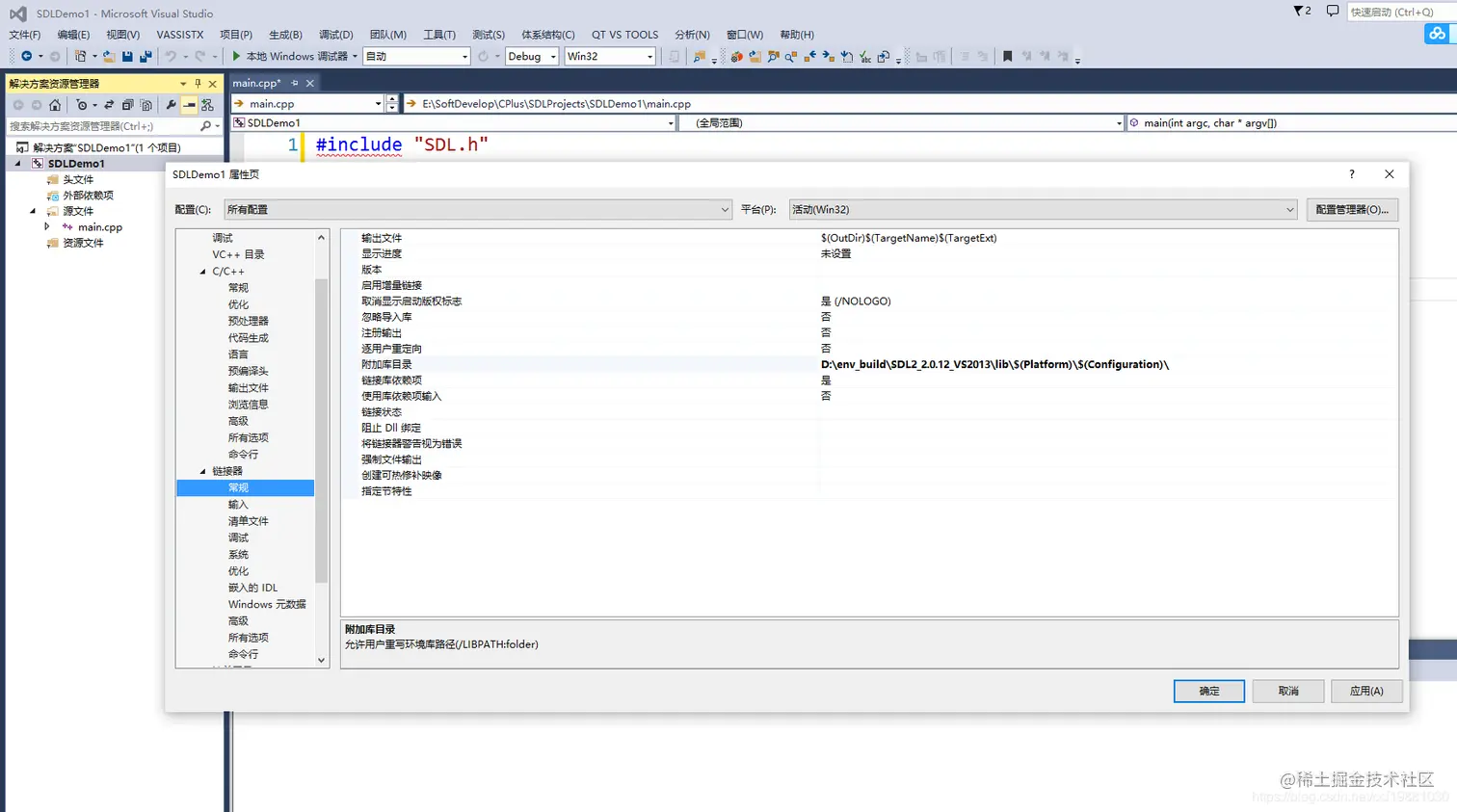Open the Win32 platform dropdown in toolbar
This screenshot has height=812, width=1457.
pyautogui.click(x=610, y=56)
